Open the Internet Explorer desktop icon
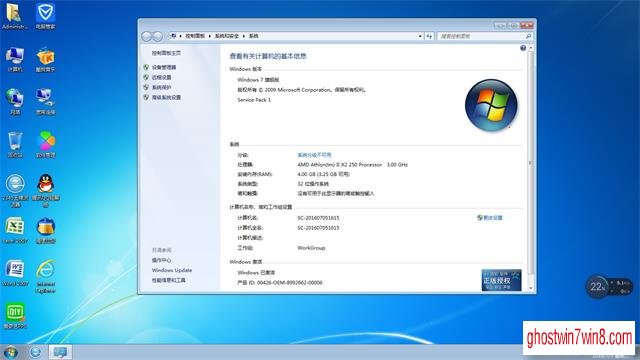 tap(45, 276)
